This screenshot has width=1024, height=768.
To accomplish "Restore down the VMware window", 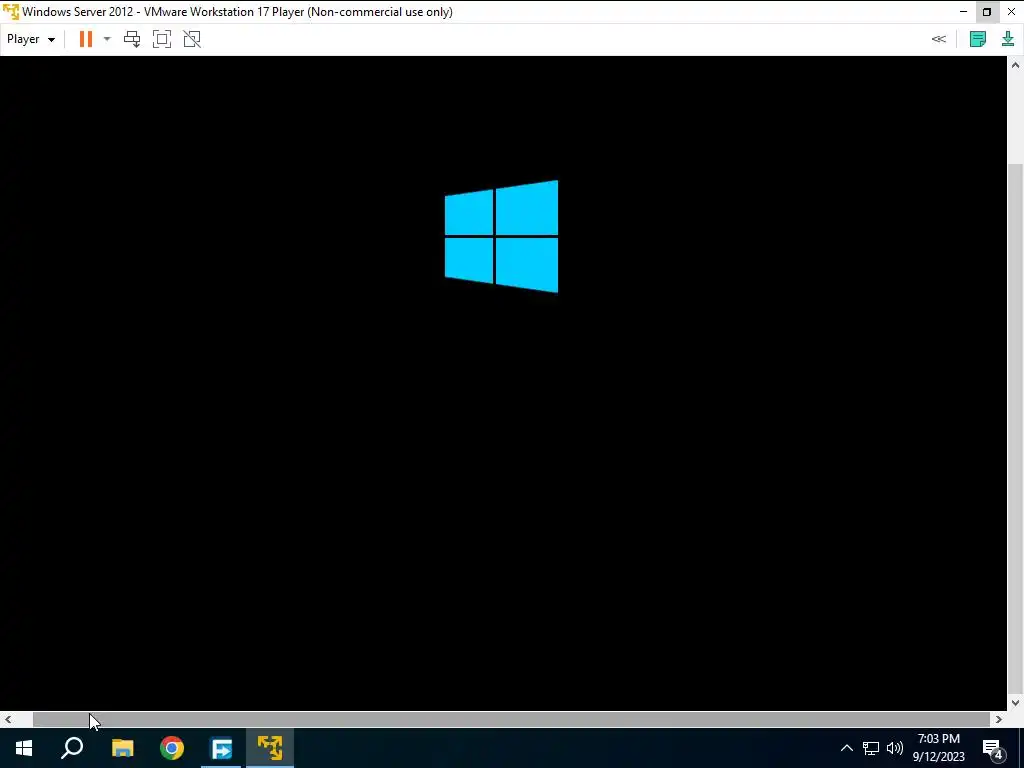I will coord(987,12).
